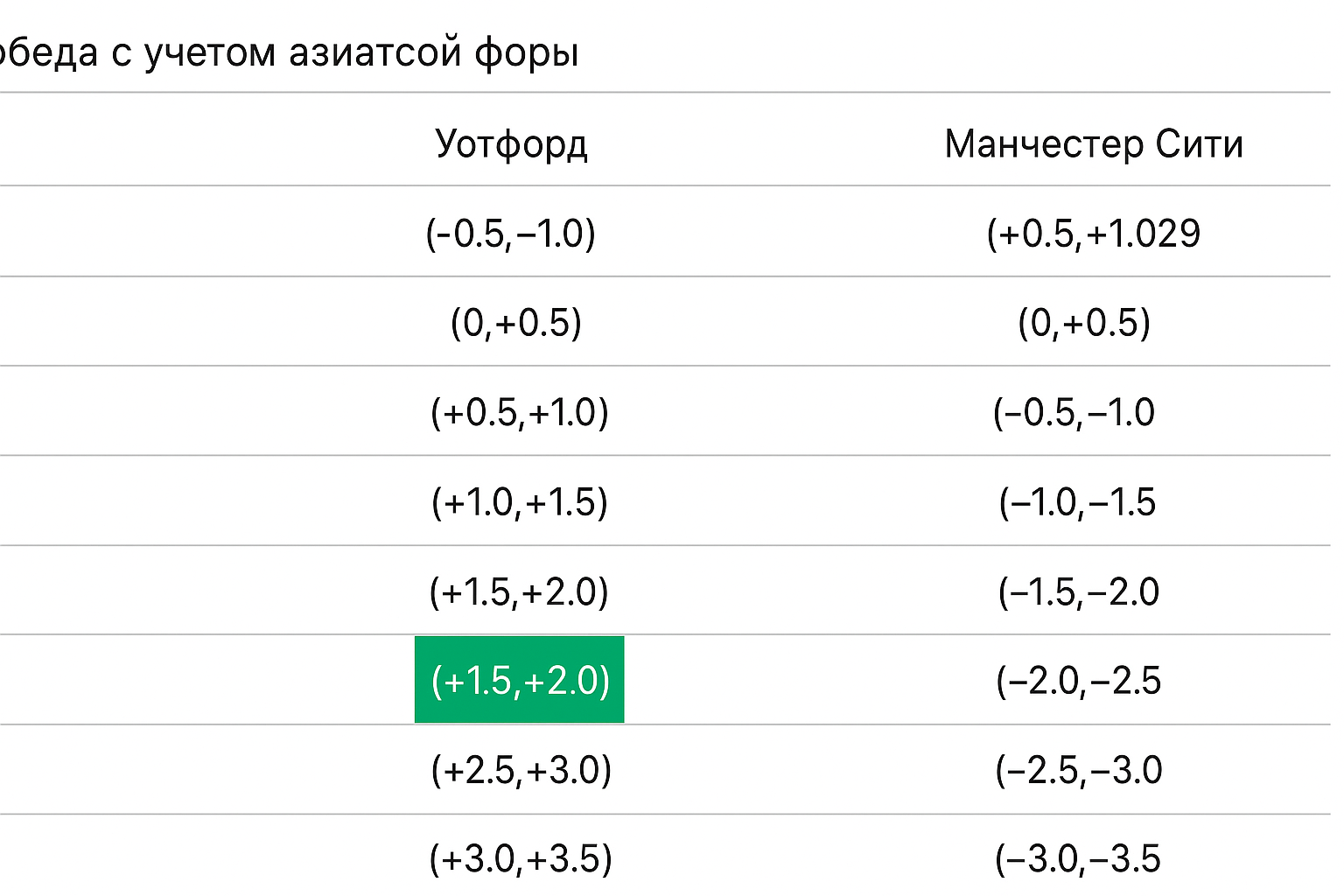Select Watford handicap (-0.5,-1.0)
Image resolution: width=1344 pixels, height=896 pixels.
coord(511,234)
